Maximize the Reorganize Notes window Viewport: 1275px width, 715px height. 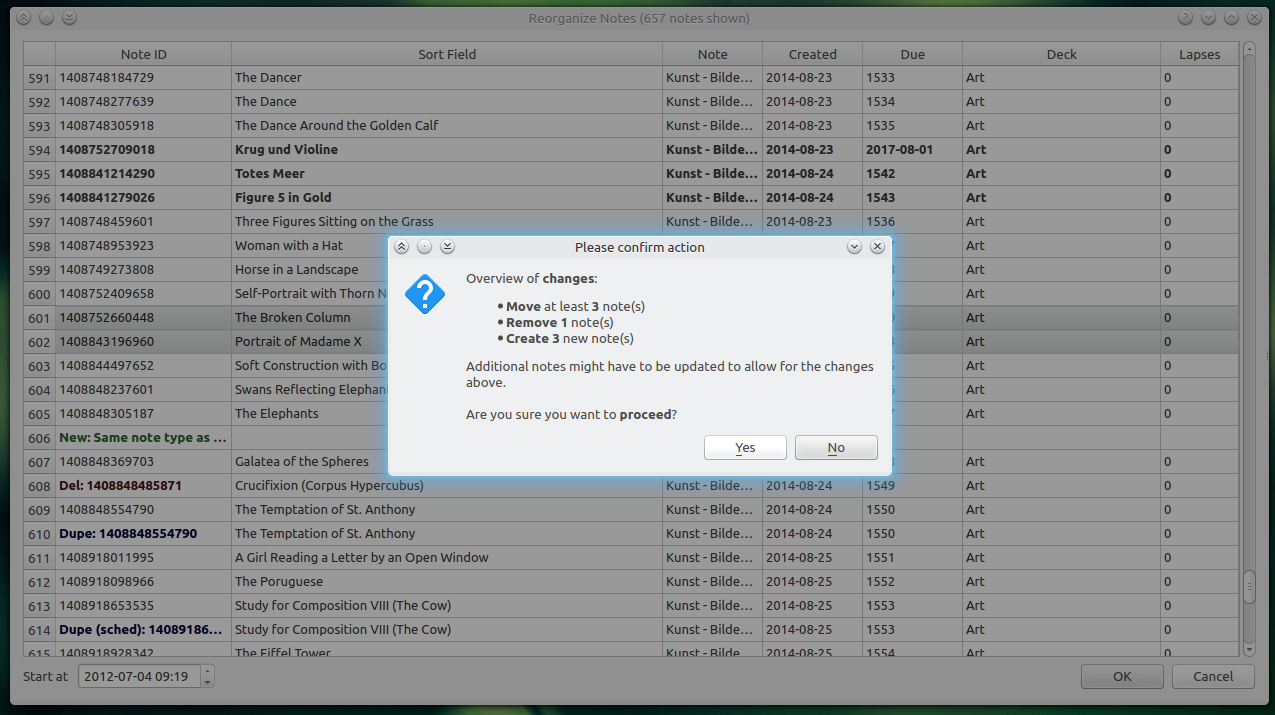[x=1231, y=18]
